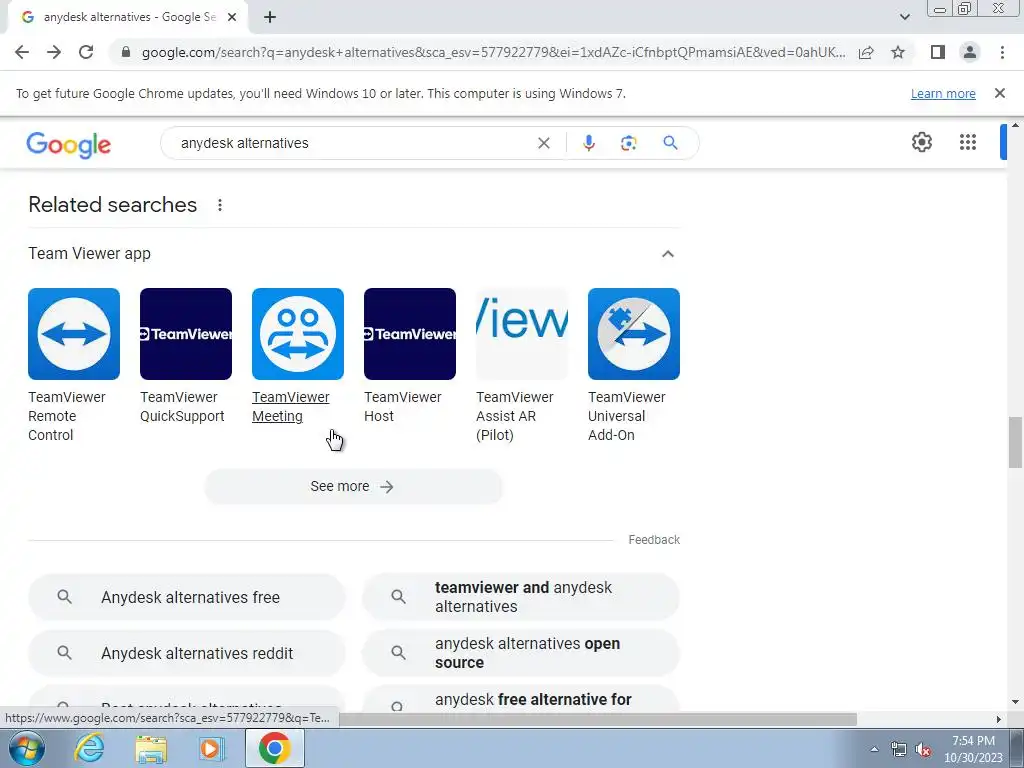Open Chrome three-dot menu
This screenshot has width=1024, height=768.
(1002, 52)
